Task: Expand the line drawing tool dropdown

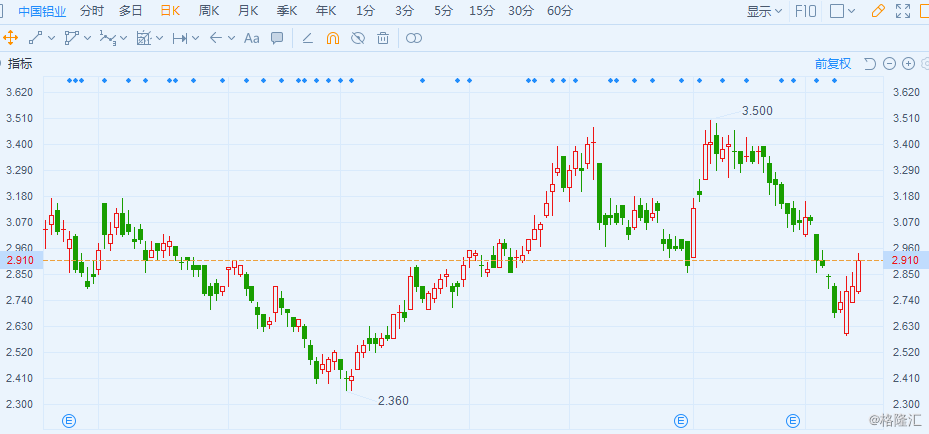Action: coord(50,38)
